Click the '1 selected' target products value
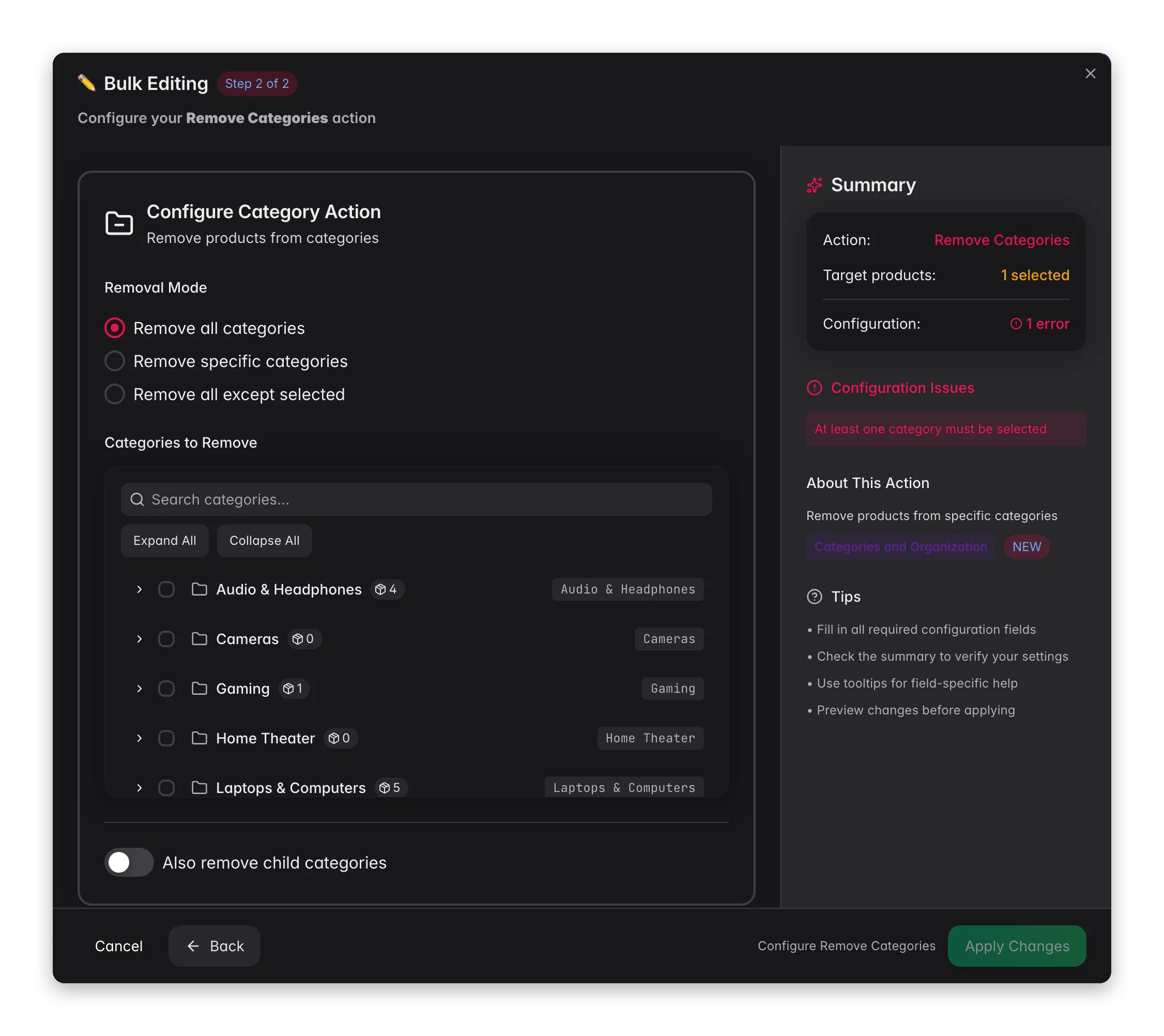Image resolution: width=1164 pixels, height=1036 pixels. point(1035,275)
